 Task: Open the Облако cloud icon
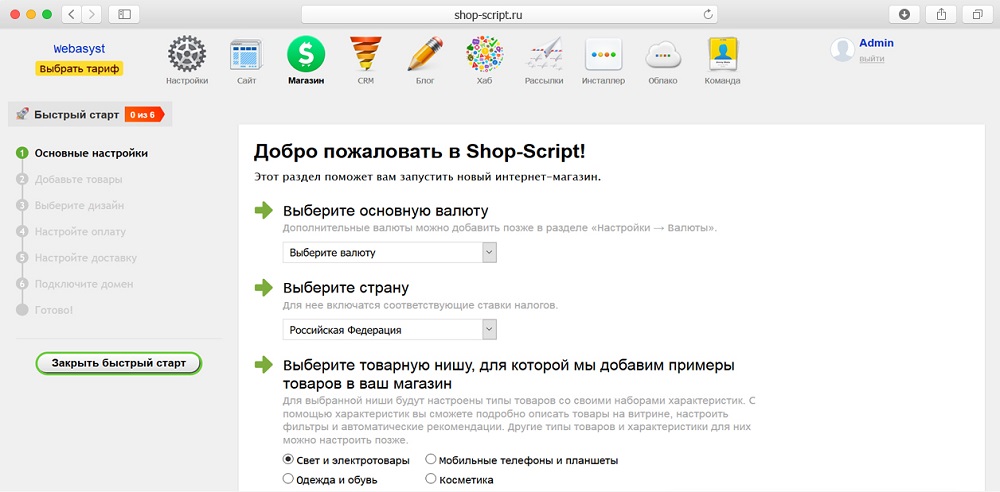[663, 56]
